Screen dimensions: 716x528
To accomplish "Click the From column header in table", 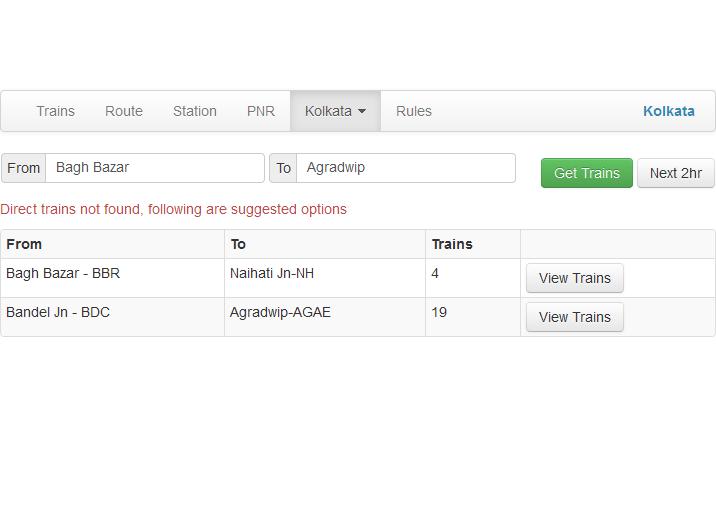I will (x=24, y=244).
